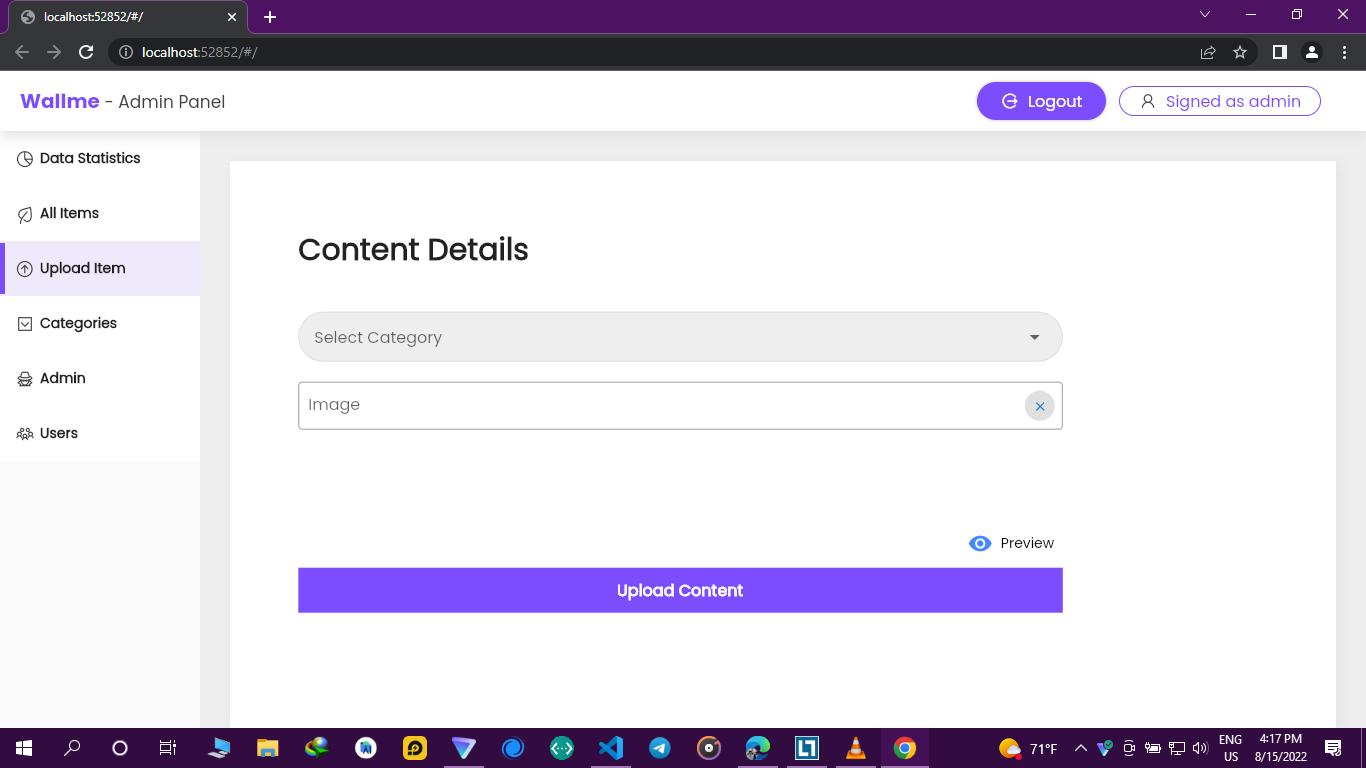This screenshot has width=1366, height=768.
Task: Click the 71°F weather widget
Action: pyautogui.click(x=1028, y=748)
